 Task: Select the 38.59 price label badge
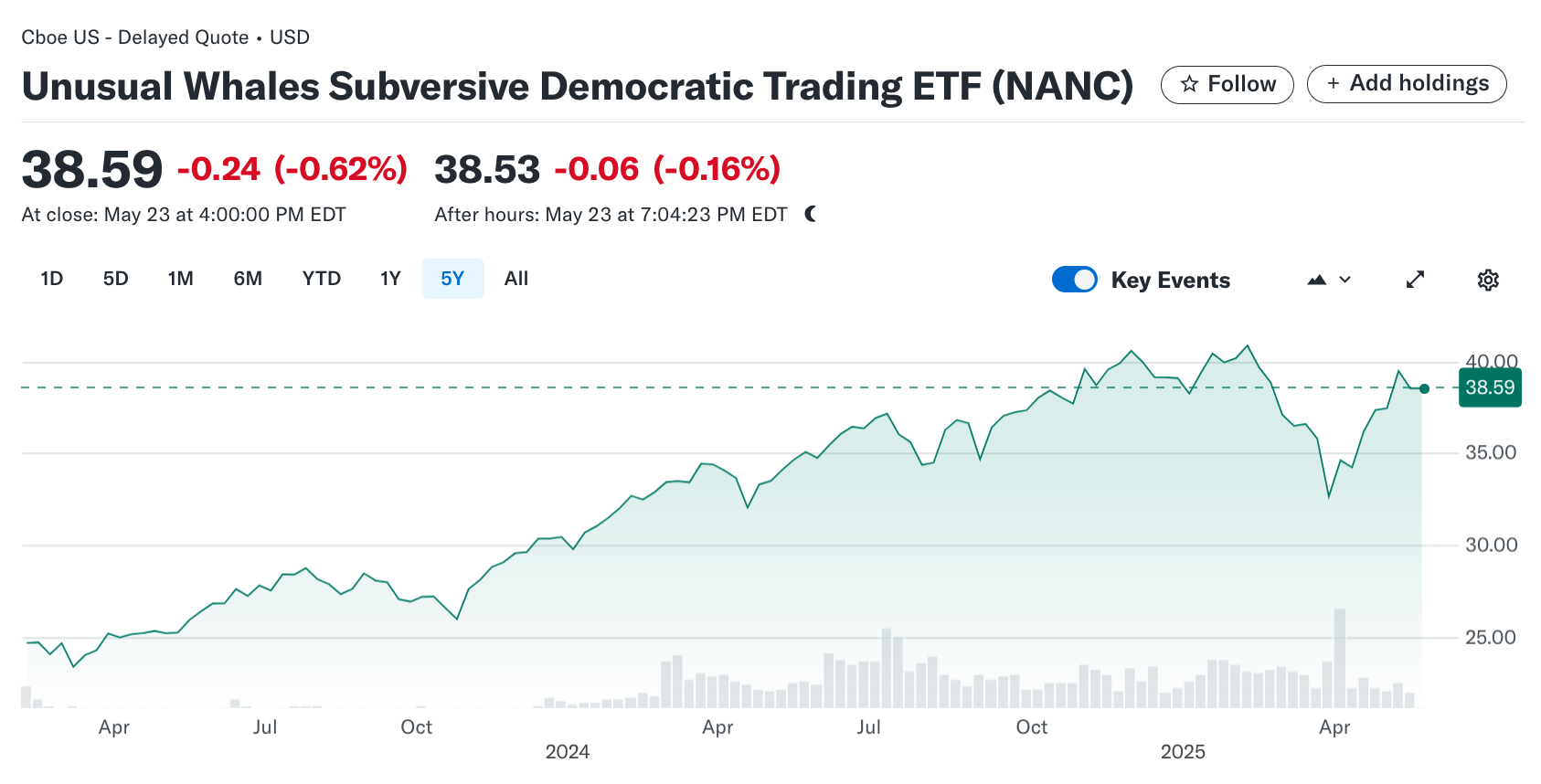1492,387
